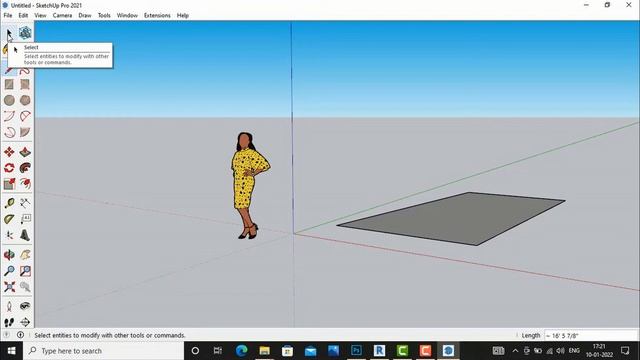The width and height of the screenshot is (640, 360).
Task: Select the Tape Measure tool
Action: click(9, 203)
